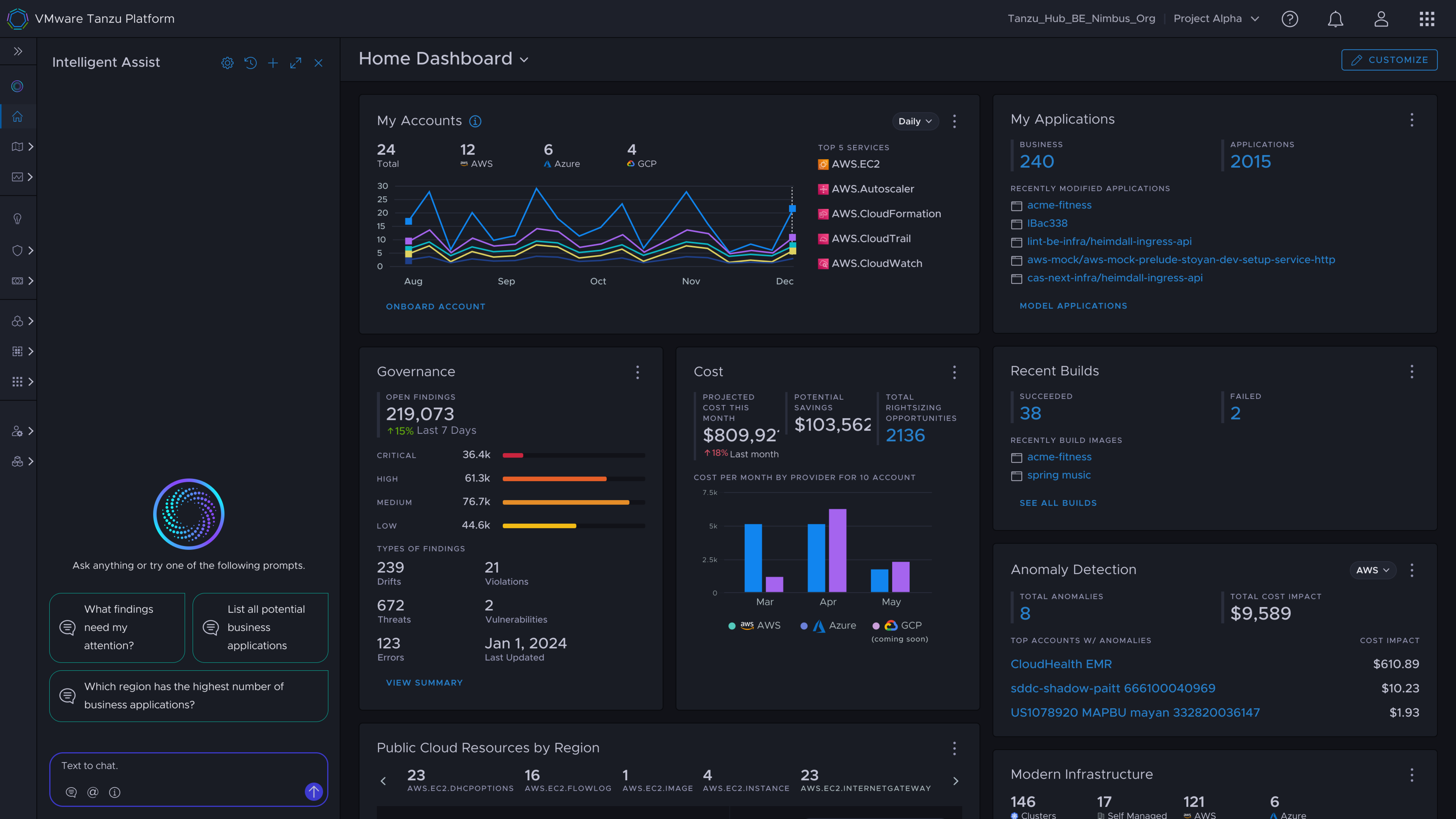
Task: Click the mention @ icon in chat box
Action: [93, 792]
